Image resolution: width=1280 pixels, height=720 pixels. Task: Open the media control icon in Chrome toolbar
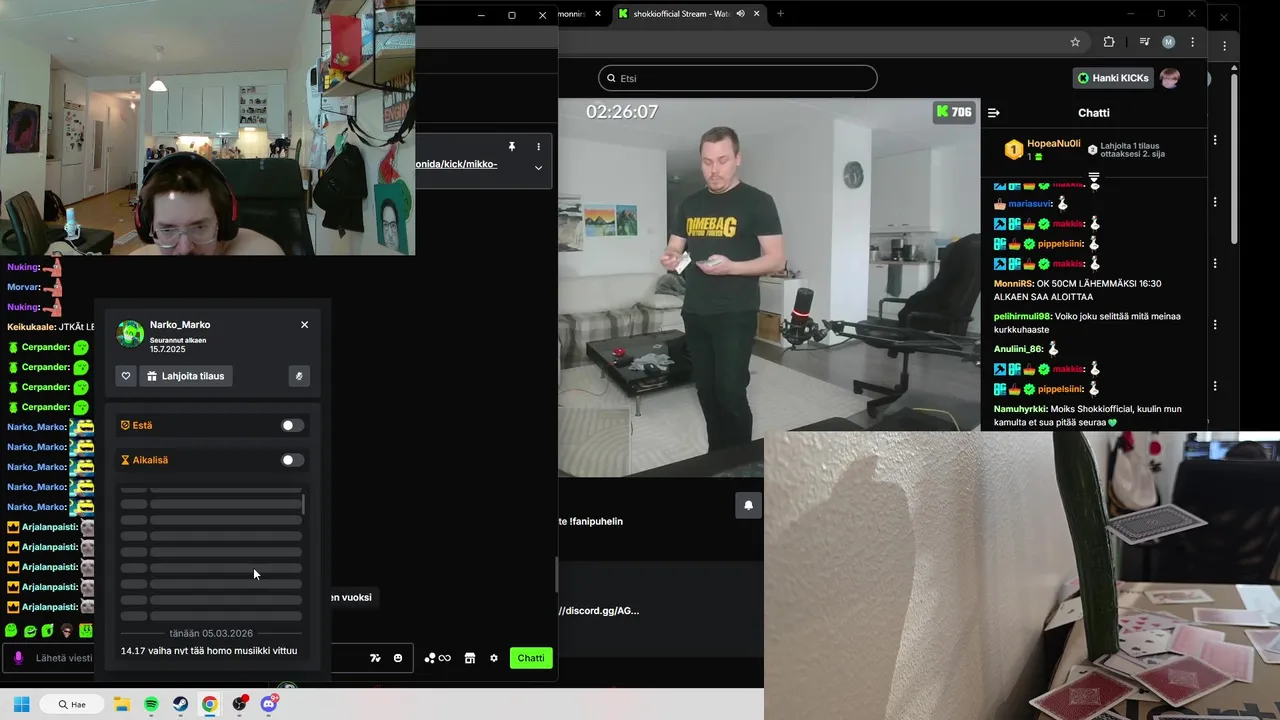1144,42
